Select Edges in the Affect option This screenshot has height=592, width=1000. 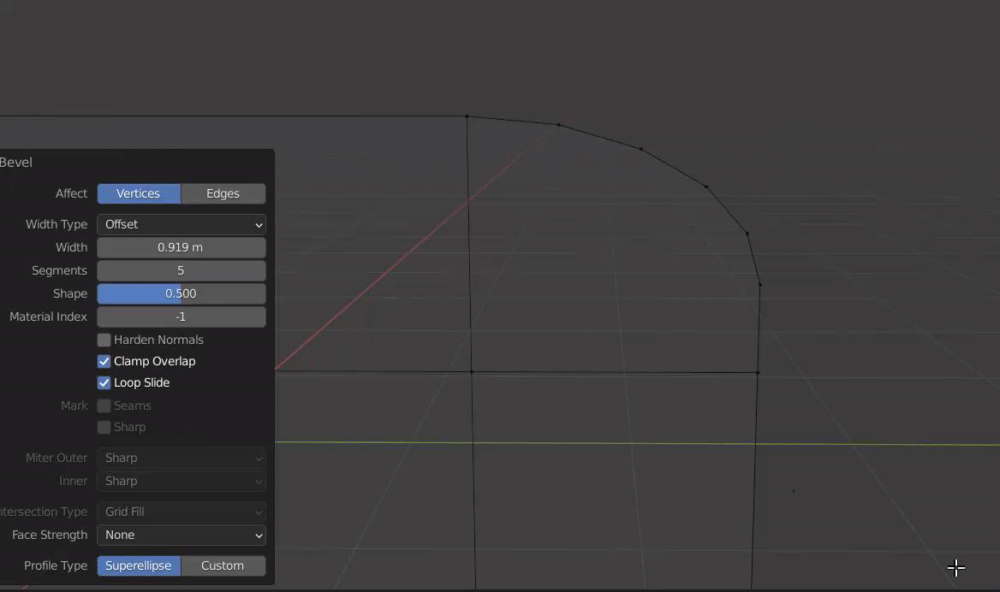(223, 193)
